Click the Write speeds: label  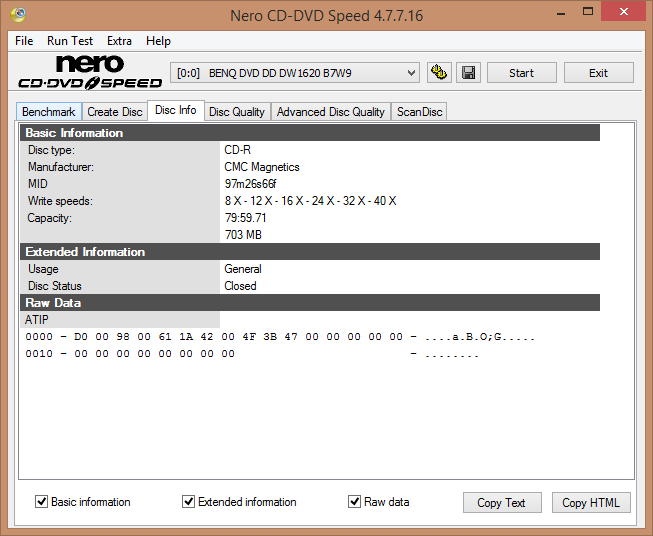coord(60,201)
